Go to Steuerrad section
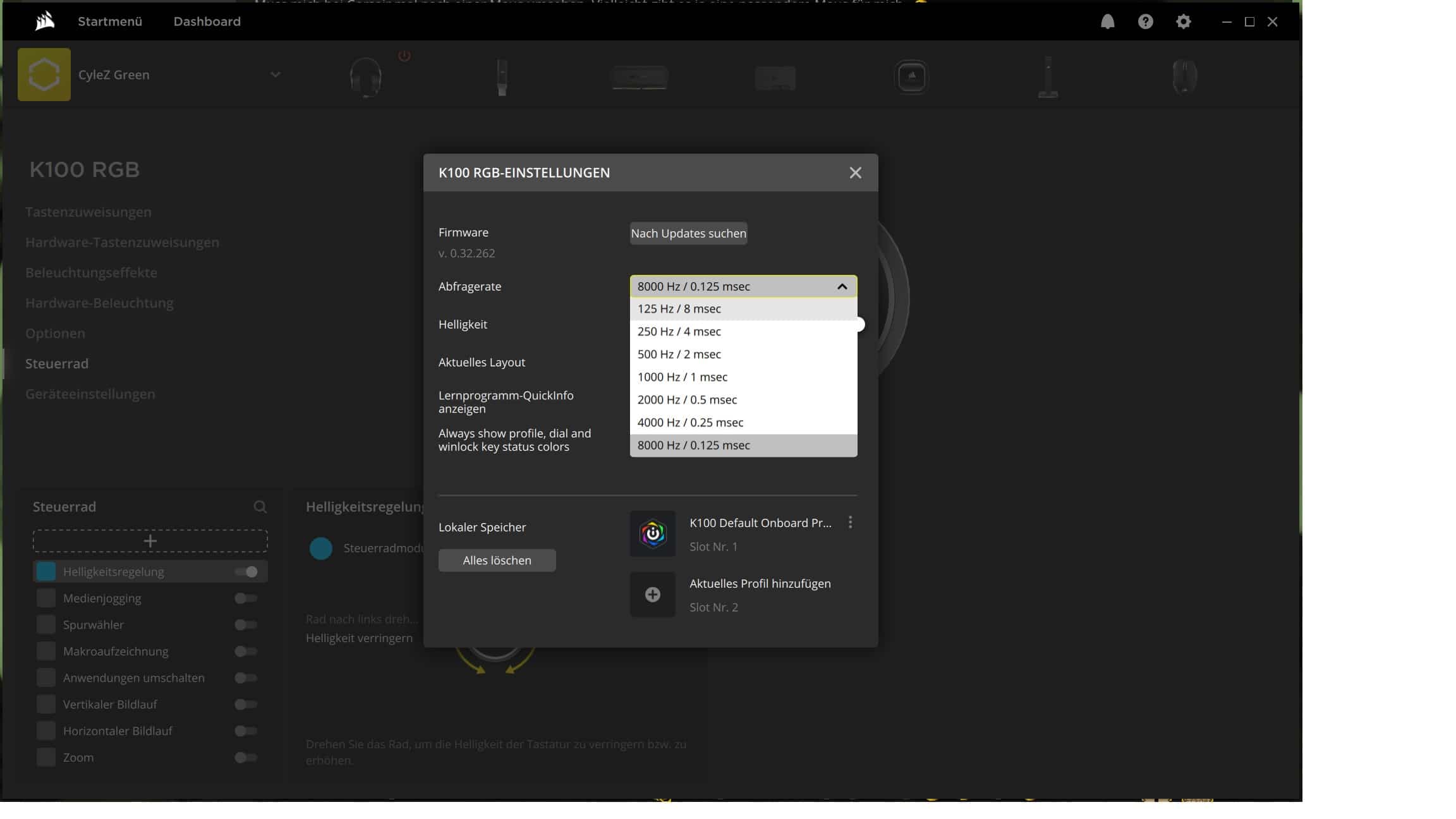This screenshot has height=819, width=1456. point(57,363)
